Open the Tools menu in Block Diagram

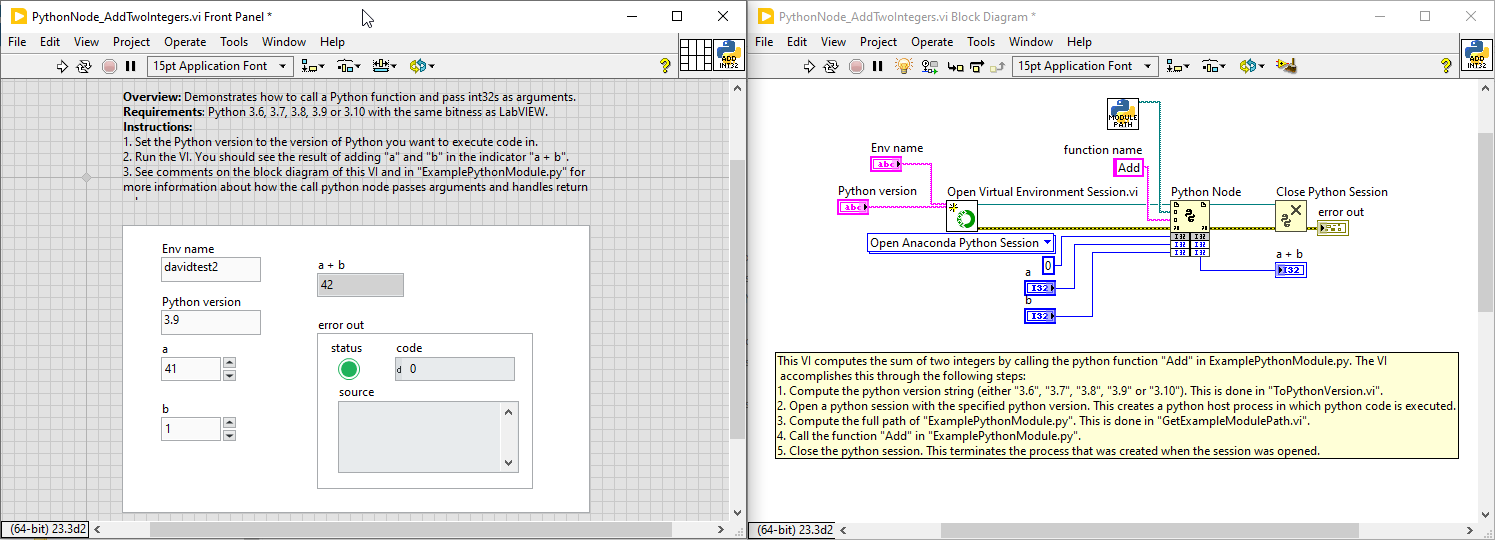click(980, 42)
